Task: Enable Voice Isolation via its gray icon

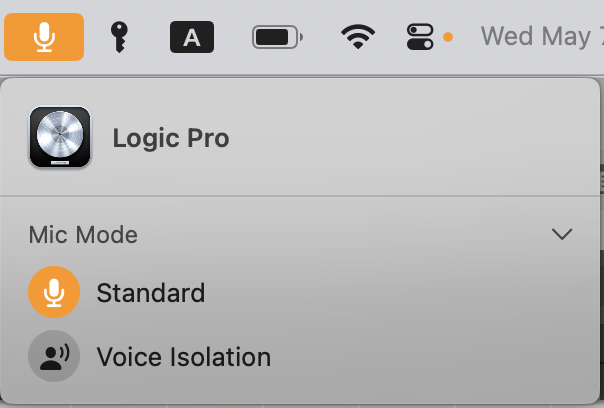Action: click(x=54, y=356)
